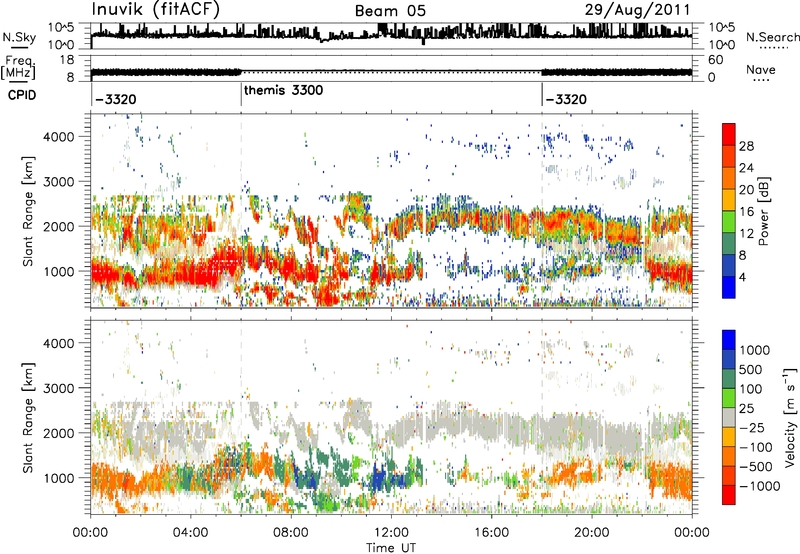Click the gray -25 to 25 velocity color segment
This screenshot has width=800, height=554.
[729, 417]
